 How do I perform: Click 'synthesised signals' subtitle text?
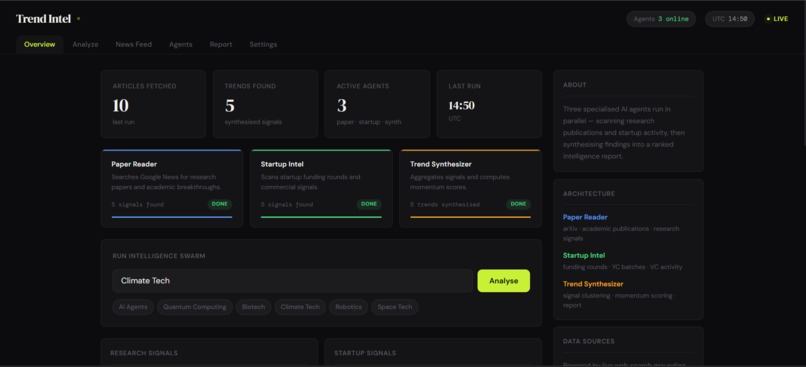coord(253,122)
